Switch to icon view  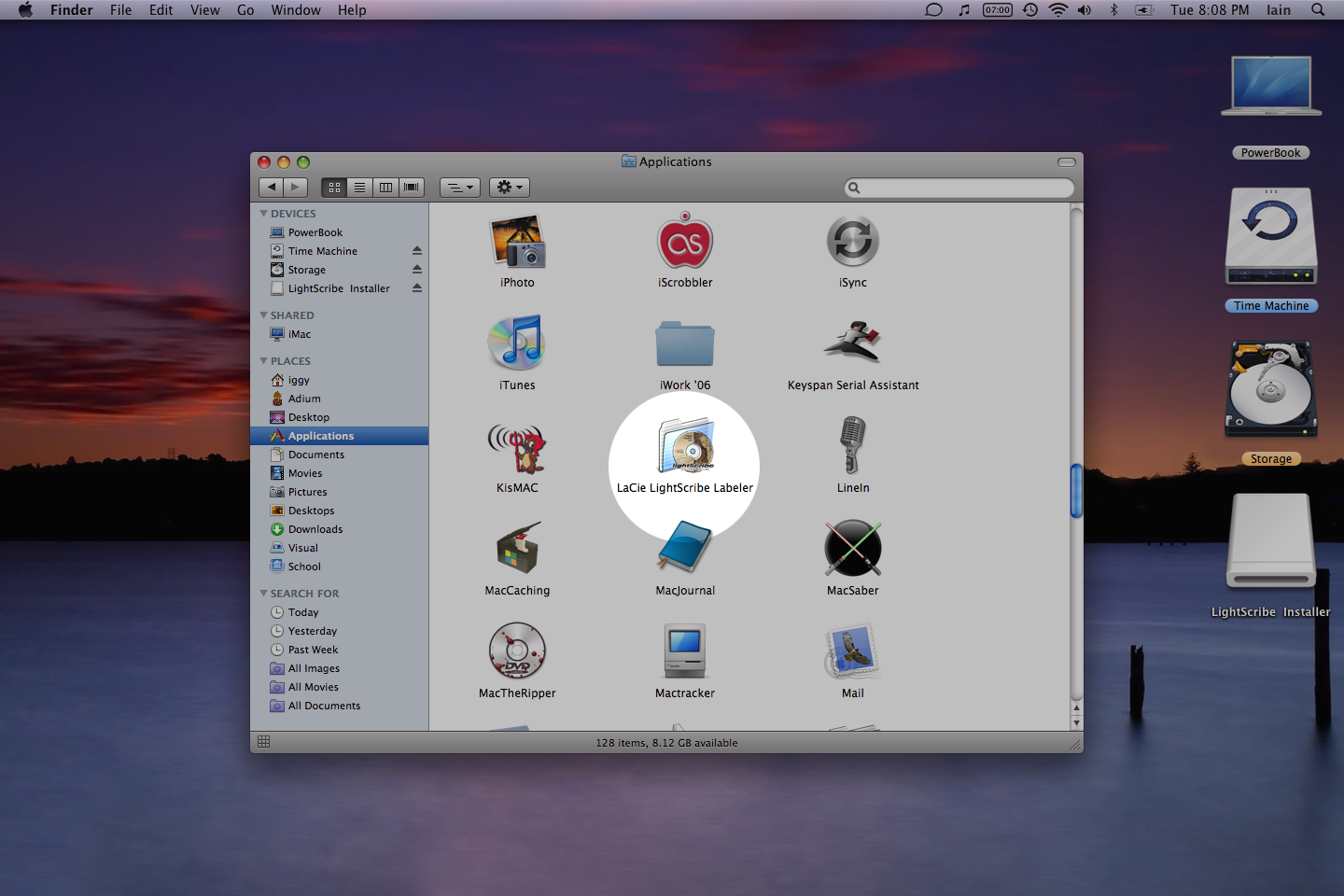click(x=334, y=188)
